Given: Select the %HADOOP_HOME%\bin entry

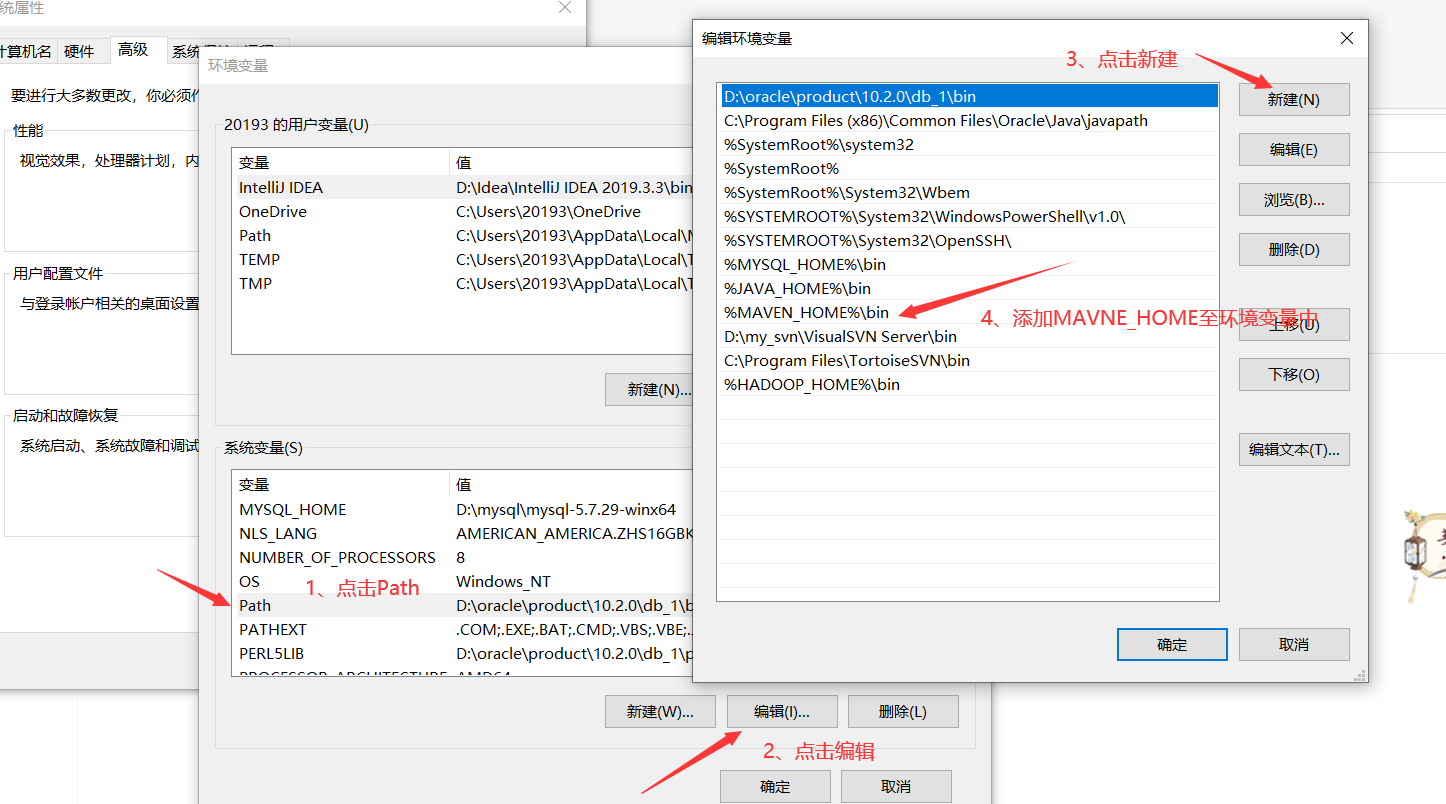Looking at the screenshot, I should (968, 385).
